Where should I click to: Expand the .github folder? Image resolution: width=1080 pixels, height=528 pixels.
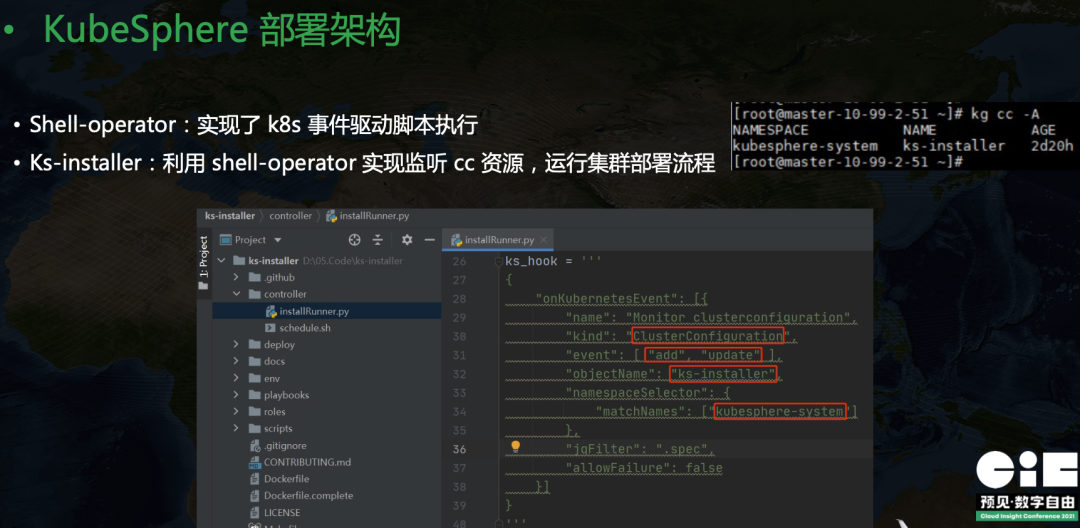click(236, 277)
